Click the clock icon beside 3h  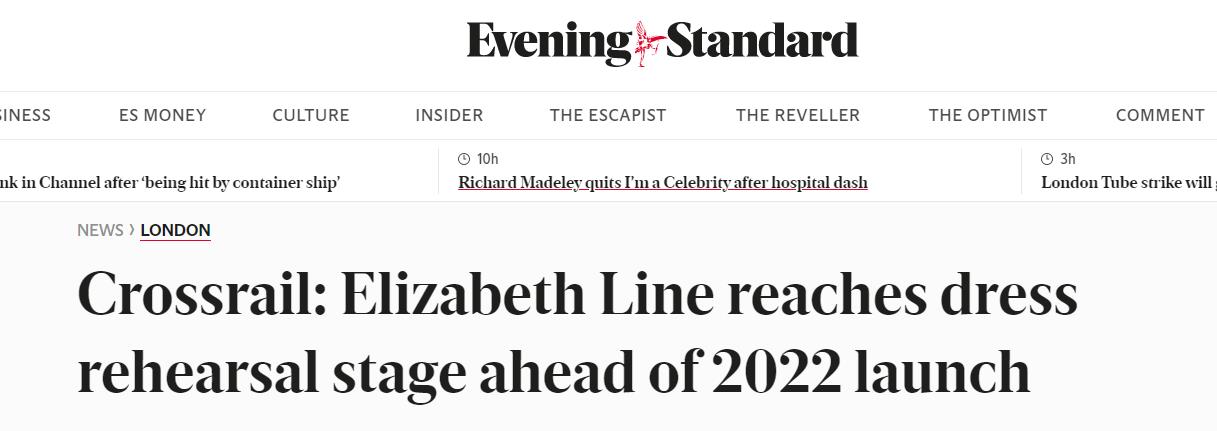pyautogui.click(x=1047, y=159)
